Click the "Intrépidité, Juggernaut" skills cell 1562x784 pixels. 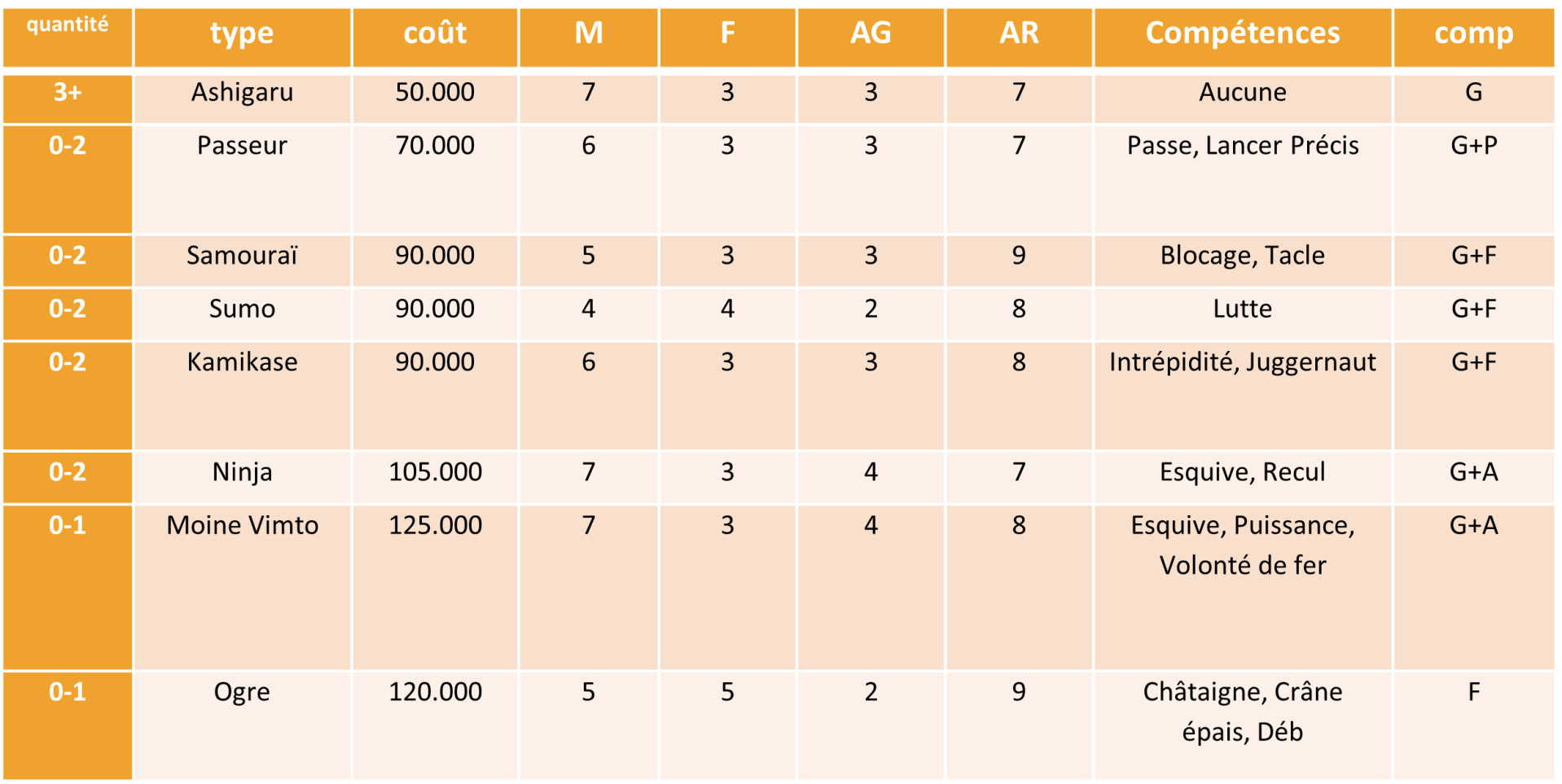pos(1242,362)
